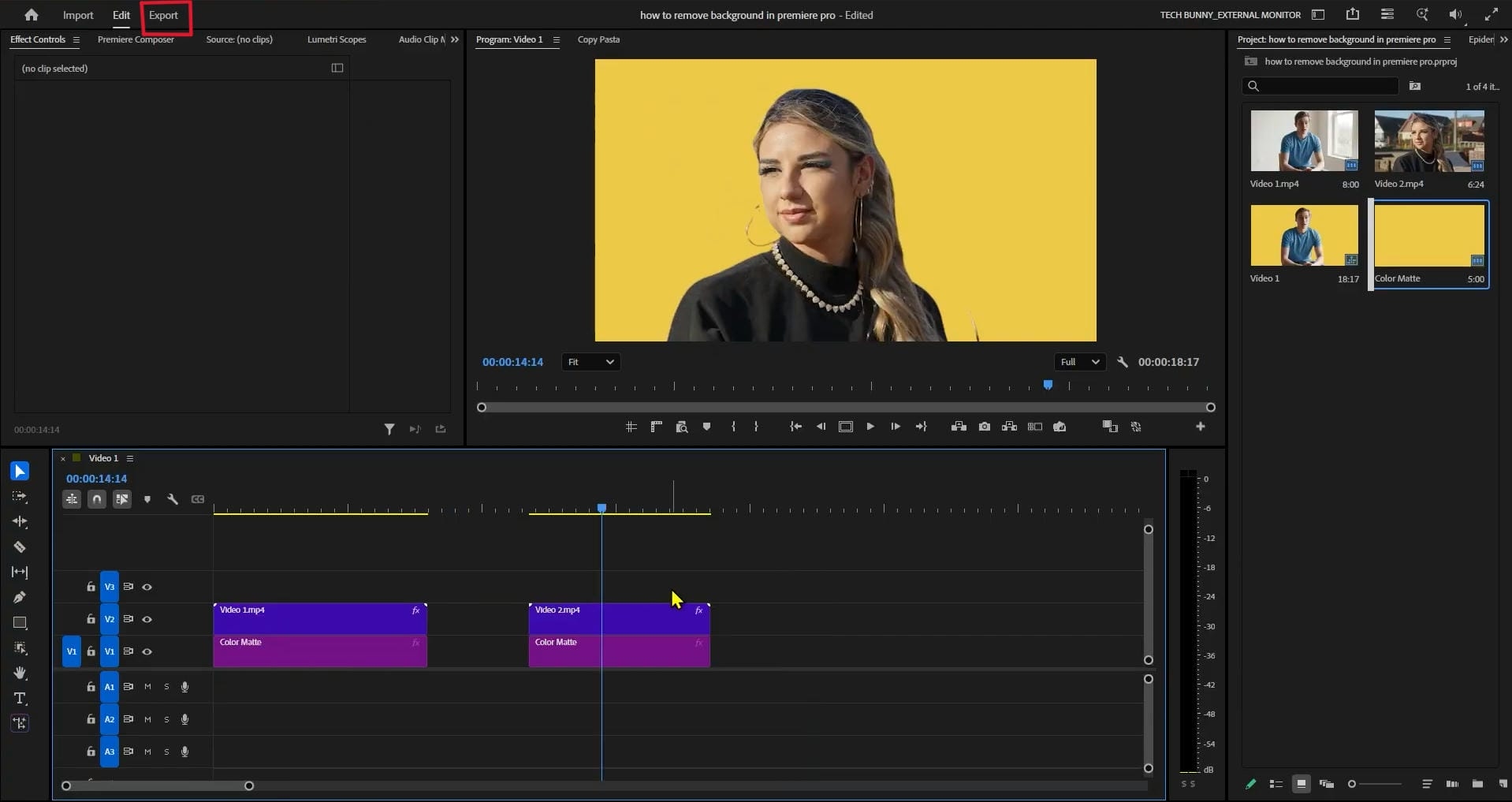
Task: Open the Project panel hamburger menu
Action: 1447,39
